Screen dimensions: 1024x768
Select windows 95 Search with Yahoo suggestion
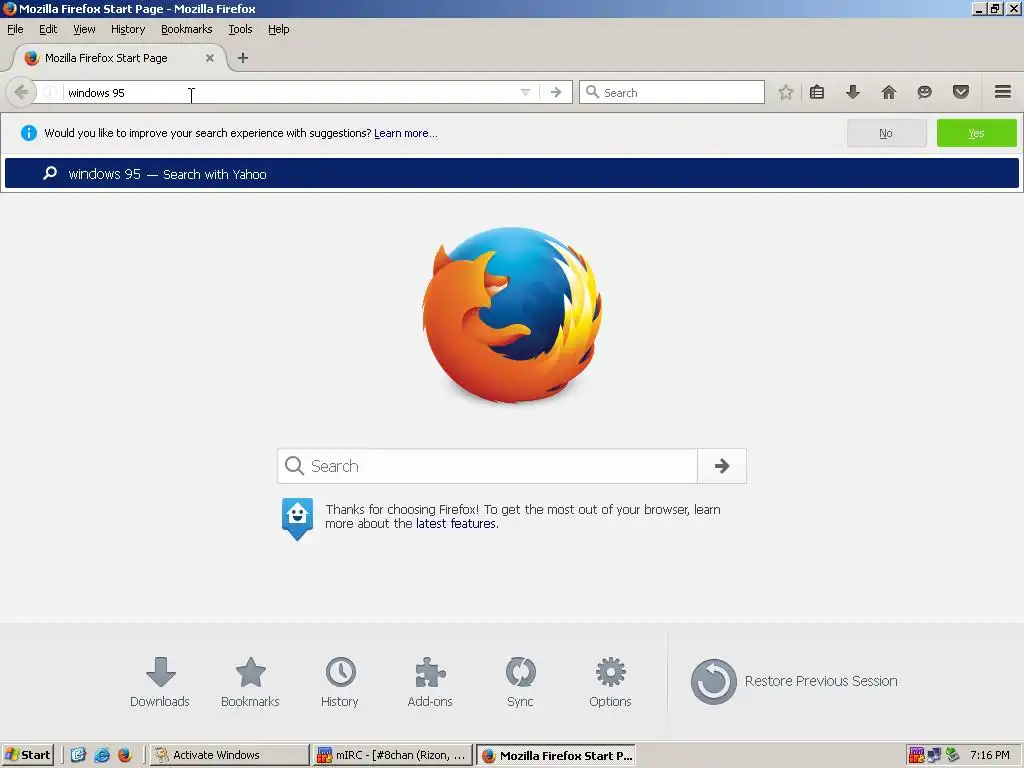point(511,174)
